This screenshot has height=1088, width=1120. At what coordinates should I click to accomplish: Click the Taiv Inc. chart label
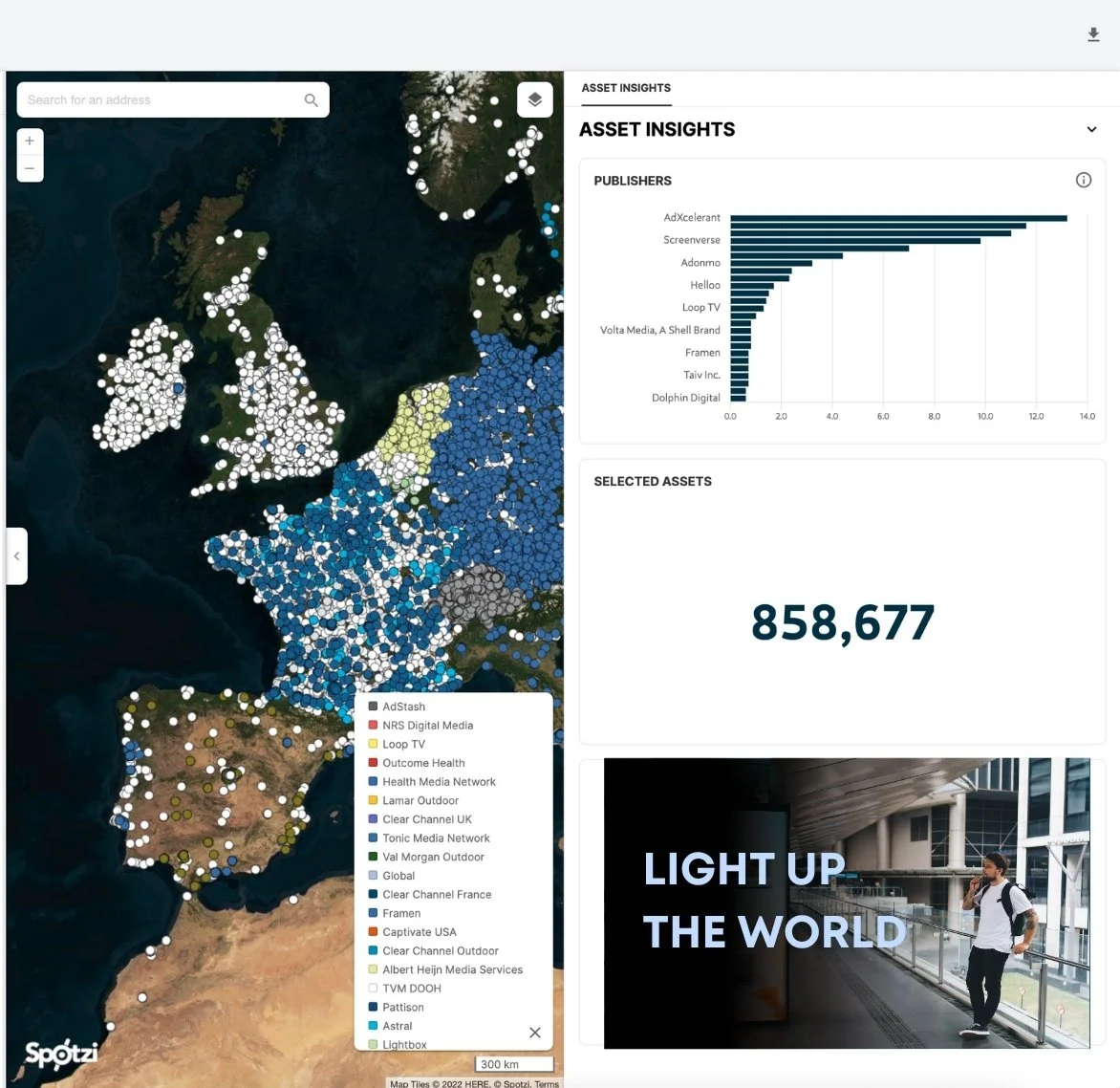(701, 375)
